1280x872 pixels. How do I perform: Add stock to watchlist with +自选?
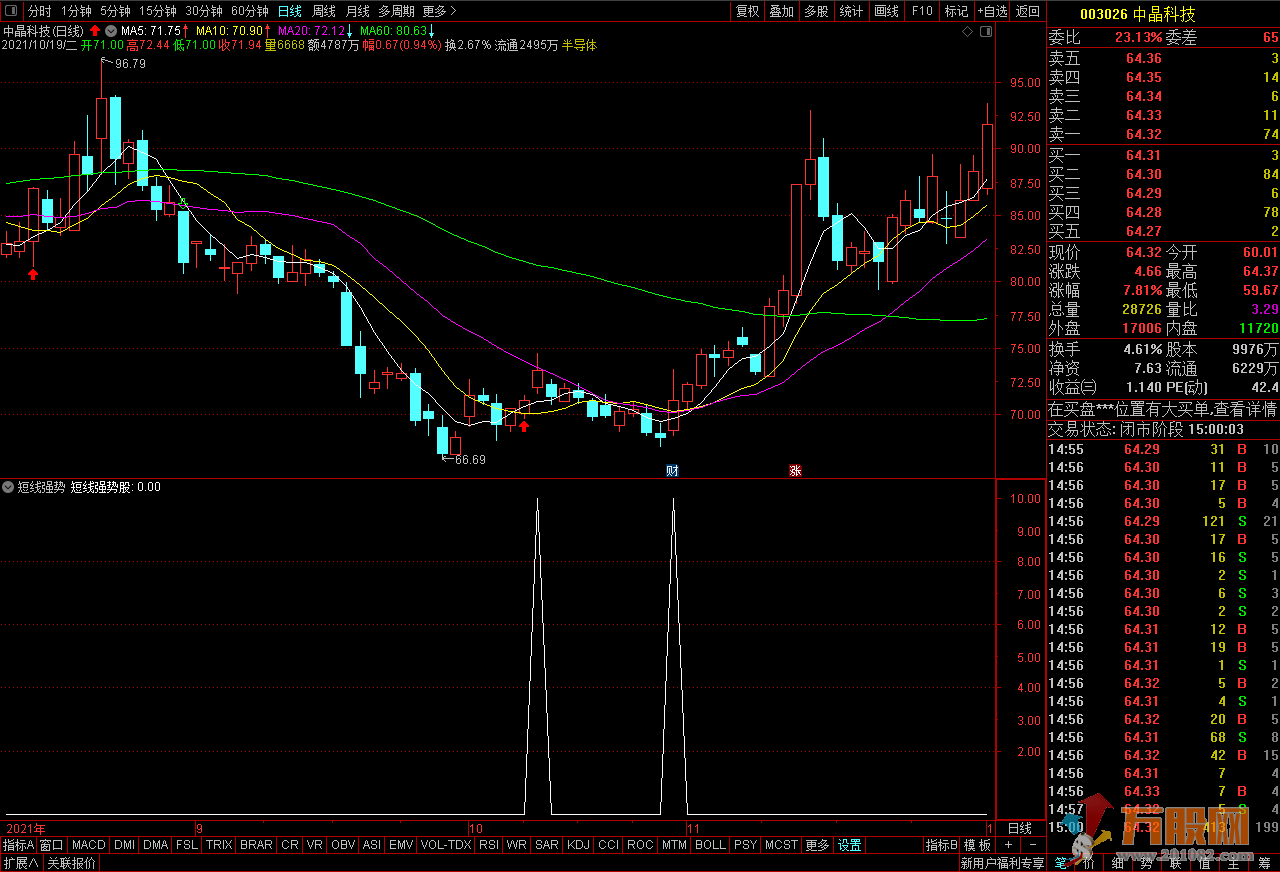click(992, 11)
